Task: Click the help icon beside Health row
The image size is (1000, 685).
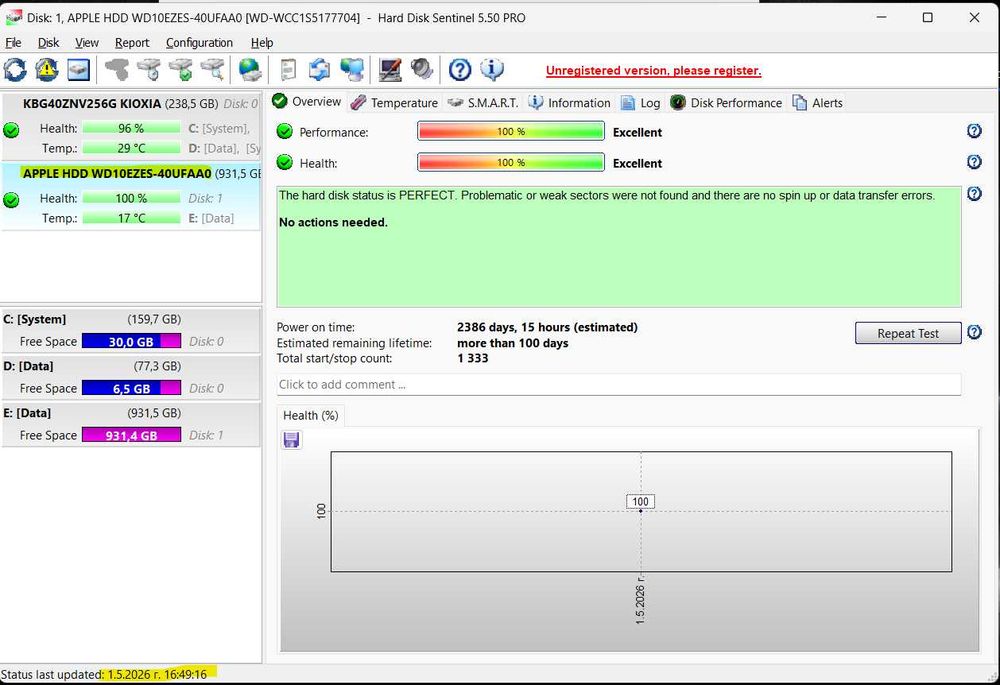Action: click(974, 161)
